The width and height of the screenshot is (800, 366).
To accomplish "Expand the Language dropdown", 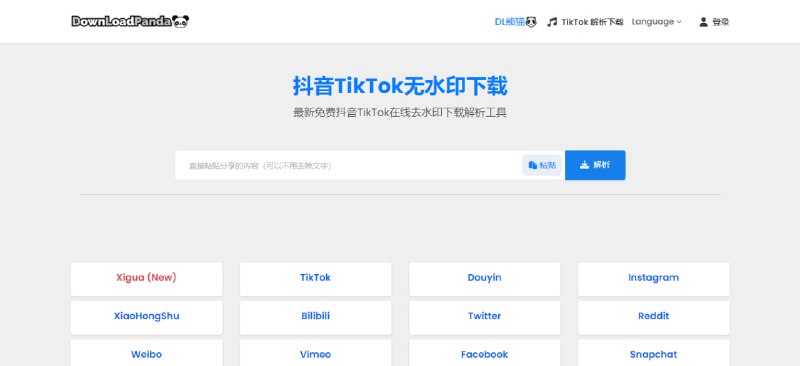I will [x=657, y=22].
